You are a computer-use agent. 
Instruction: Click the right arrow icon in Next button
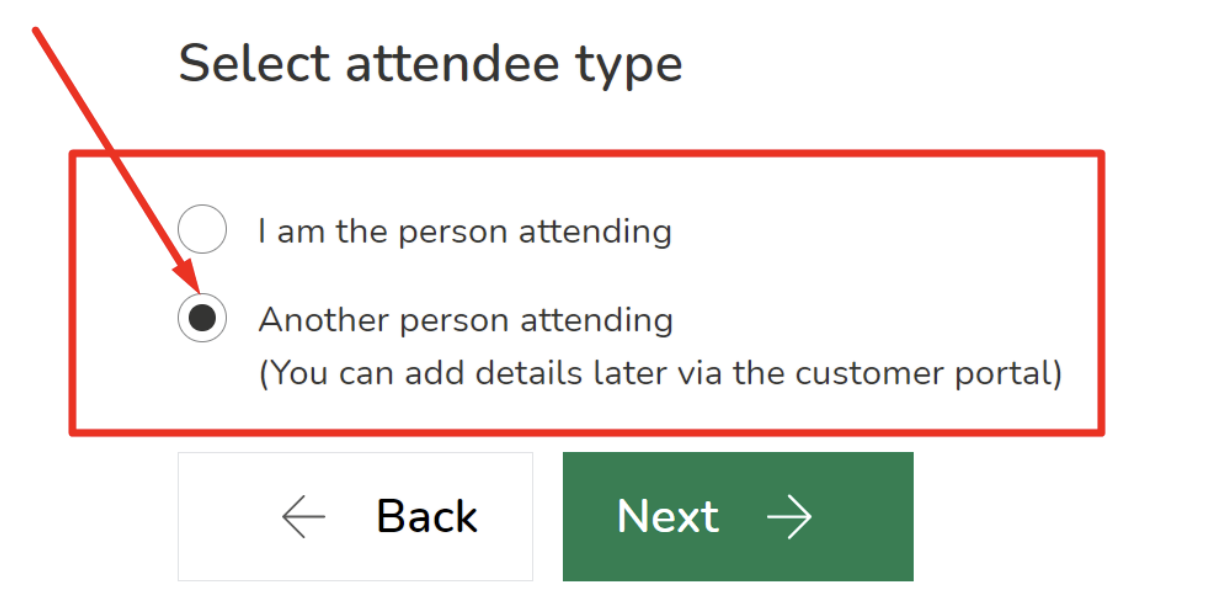coord(789,517)
